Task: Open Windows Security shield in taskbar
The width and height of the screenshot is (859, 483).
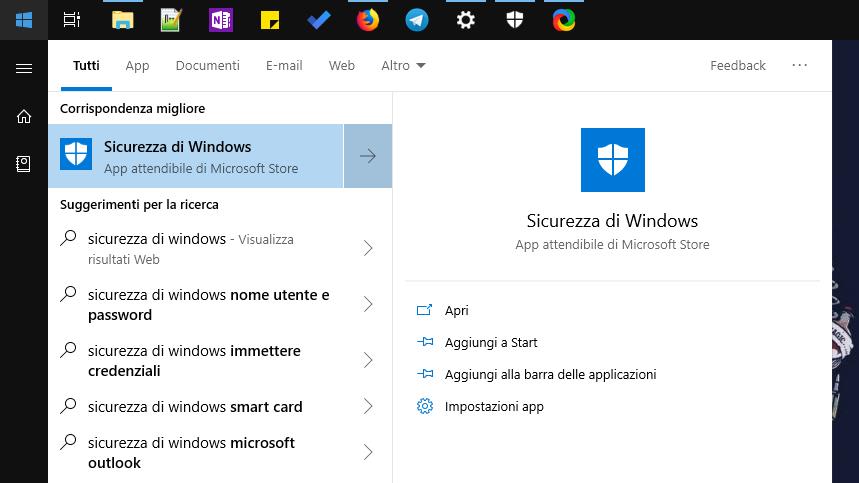Action: tap(514, 20)
